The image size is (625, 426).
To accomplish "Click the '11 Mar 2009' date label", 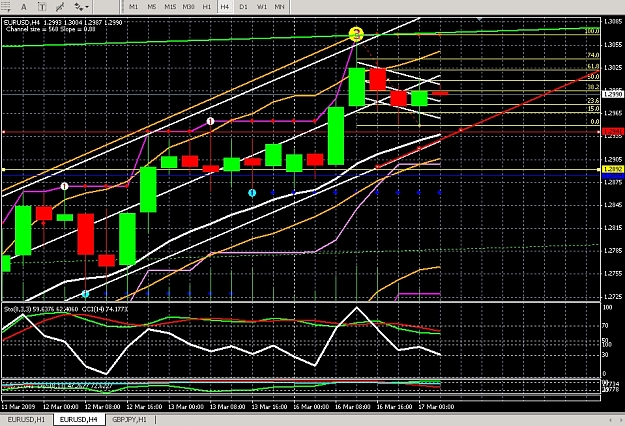I will click(x=18, y=407).
